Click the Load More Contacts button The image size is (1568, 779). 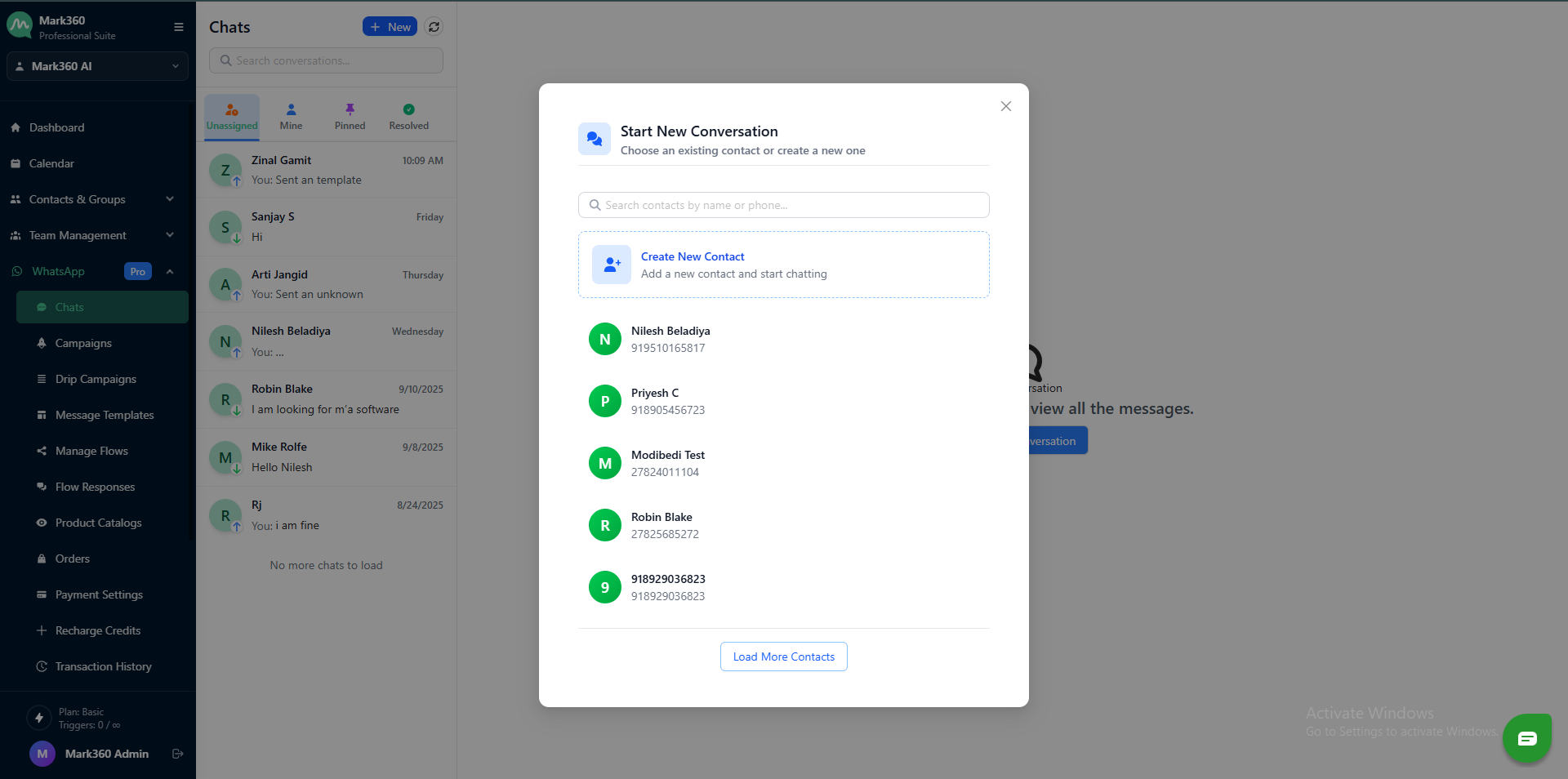coord(783,657)
